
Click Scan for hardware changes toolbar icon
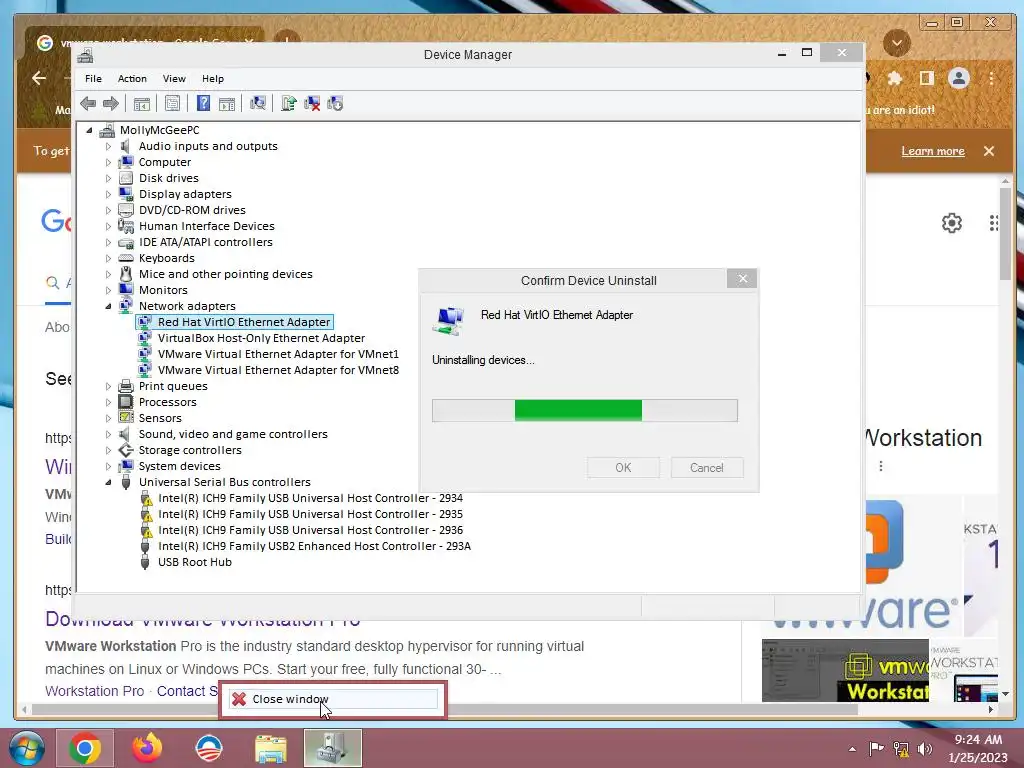click(x=258, y=103)
